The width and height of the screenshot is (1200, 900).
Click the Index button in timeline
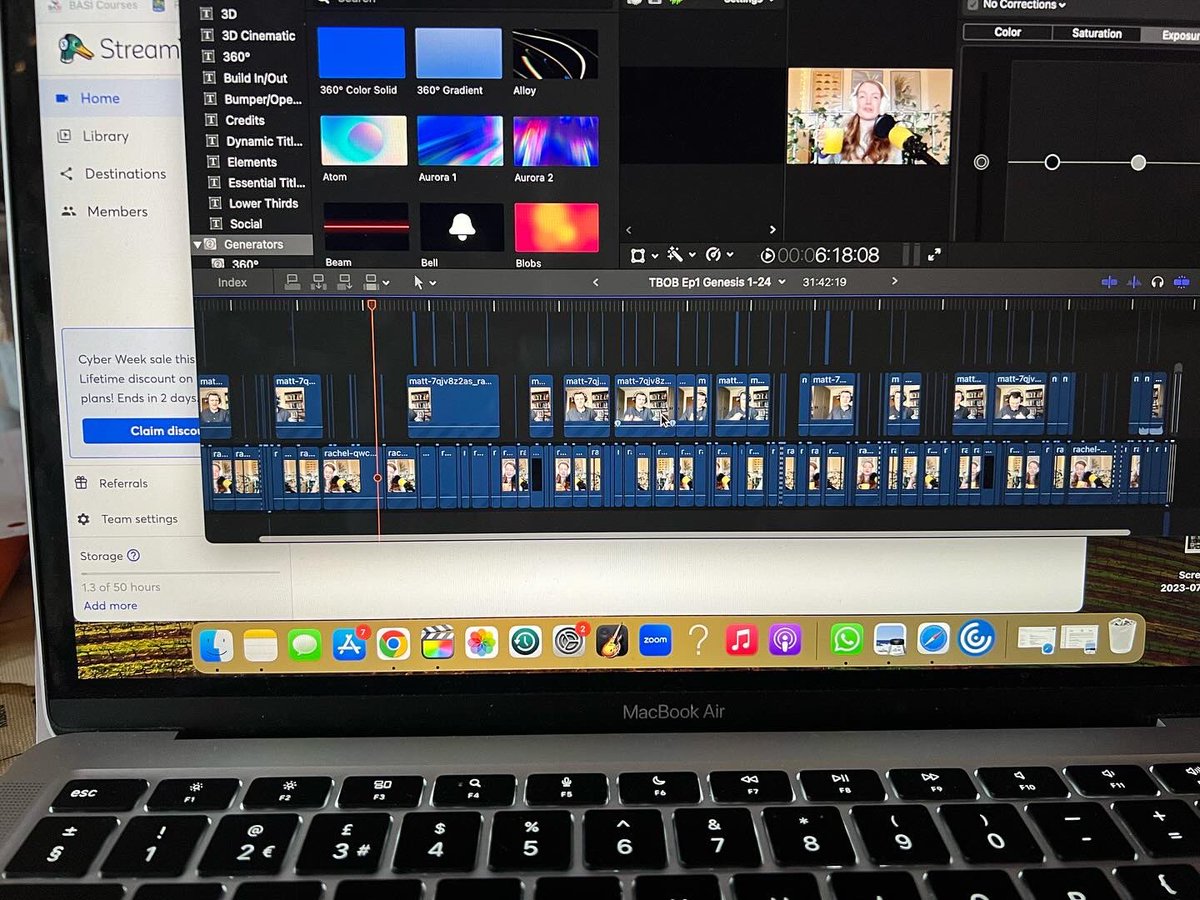(232, 283)
